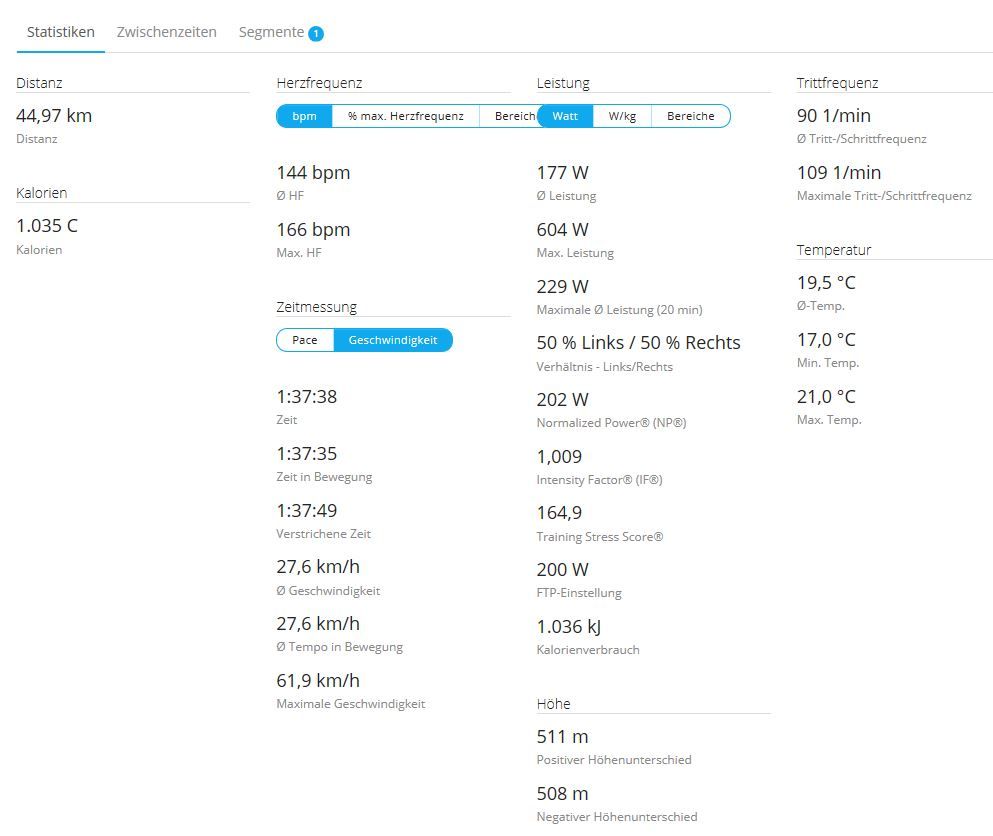This screenshot has width=993, height=836.
Task: Select Geschwindigkeit in Zeitmessung
Action: 392,340
